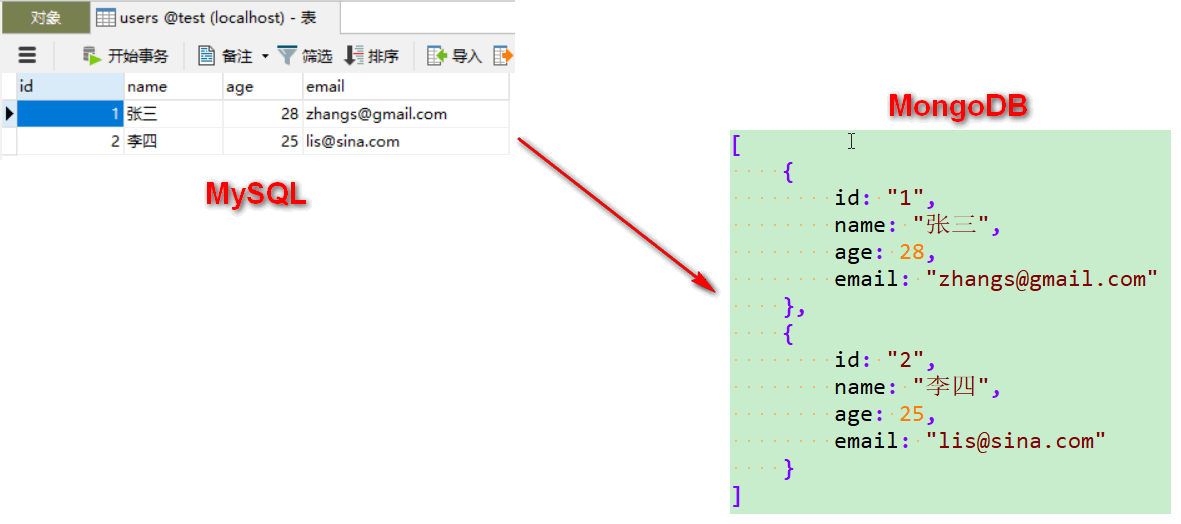
Task: Click the name column header
Action: point(173,87)
